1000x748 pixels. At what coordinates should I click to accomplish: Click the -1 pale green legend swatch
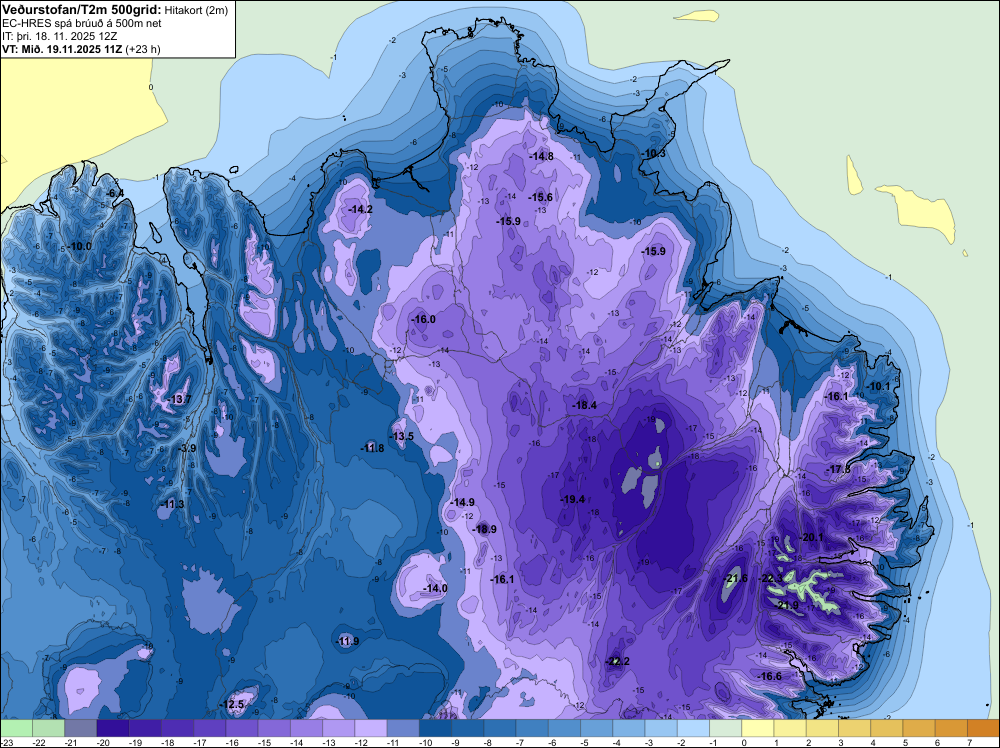(x=725, y=728)
